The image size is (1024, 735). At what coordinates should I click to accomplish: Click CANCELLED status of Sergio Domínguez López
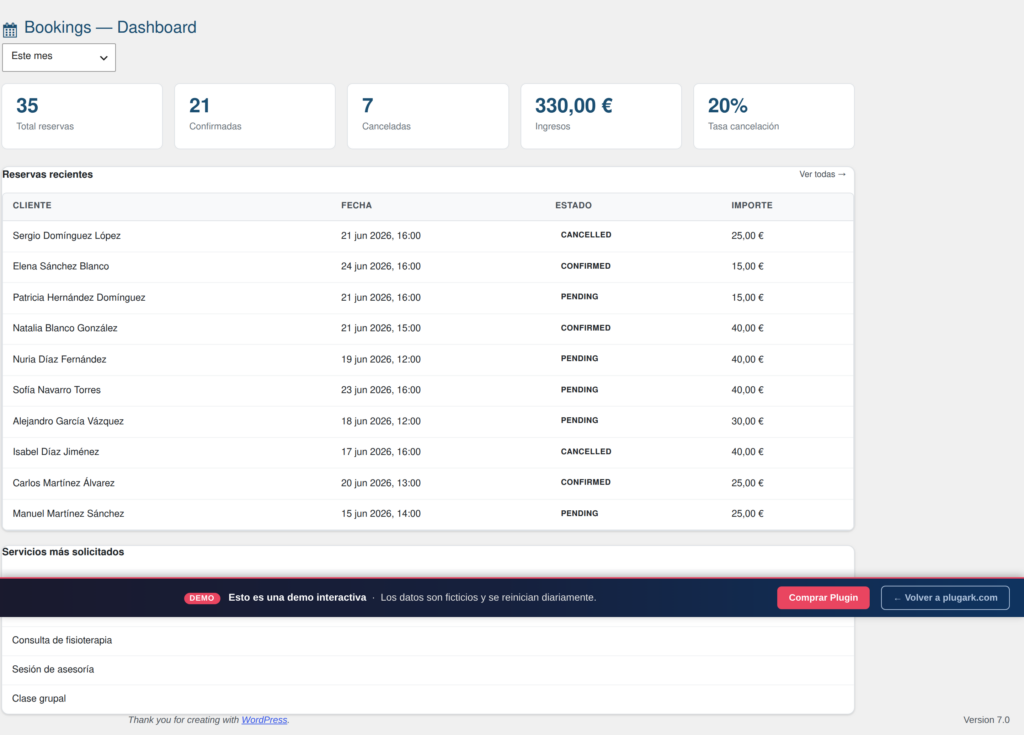[586, 235]
